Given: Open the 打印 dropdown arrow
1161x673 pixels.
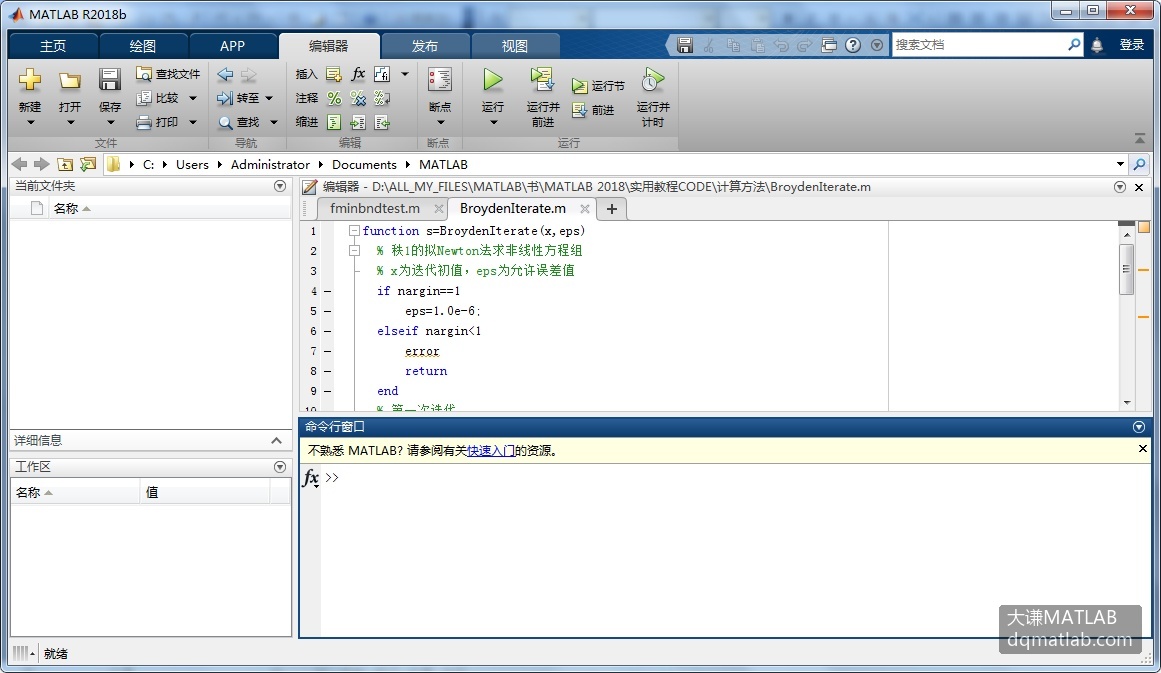Looking at the screenshot, I should click(193, 122).
